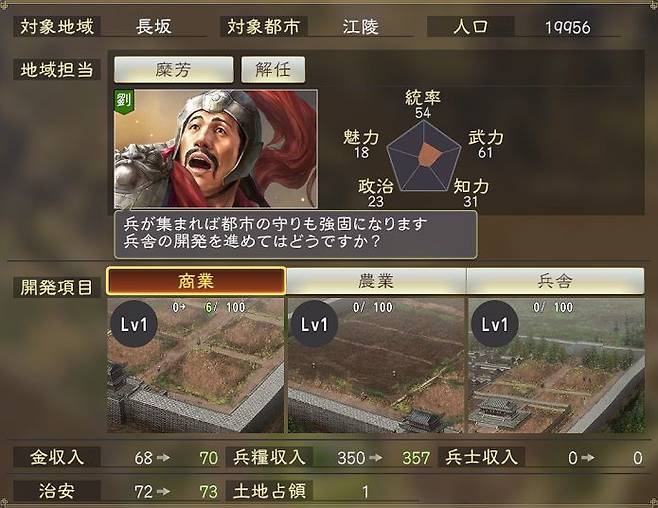
Task: Click the officer portrait of 糜芳
Action: [x=216, y=148]
